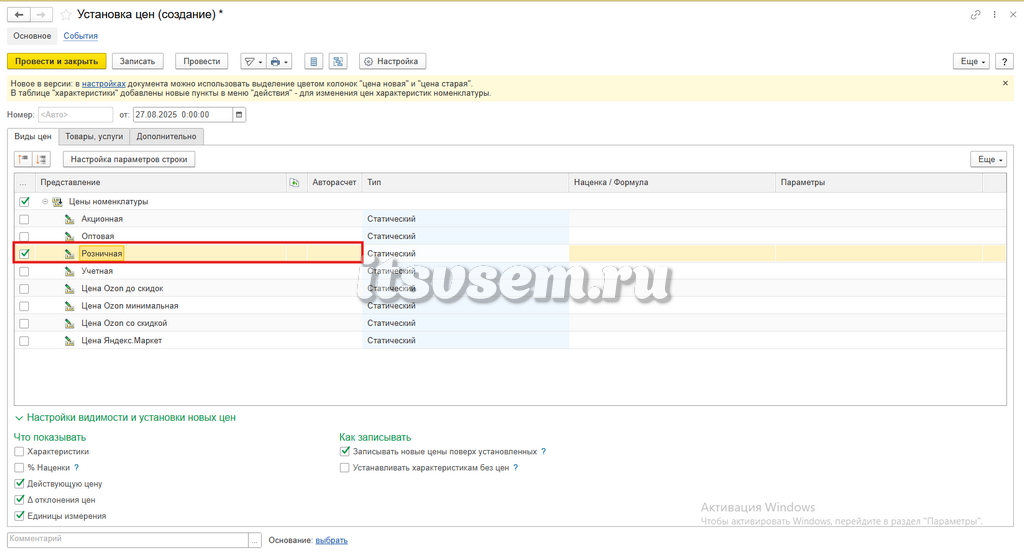Viewport: 1024px width, 555px height.
Task: Follow the настройках link in notice
Action: tap(104, 84)
